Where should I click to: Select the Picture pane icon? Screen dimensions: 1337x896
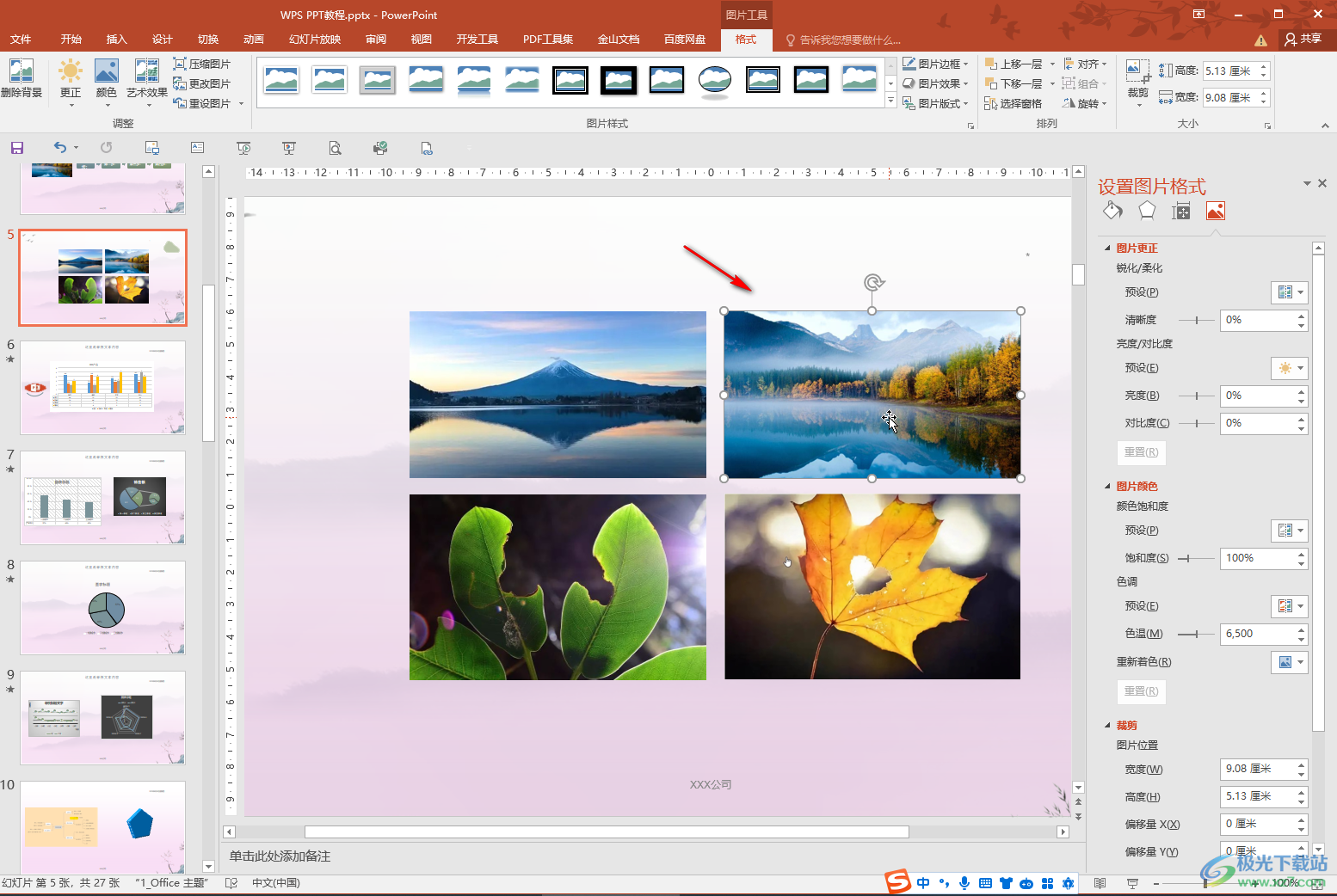point(1215,211)
